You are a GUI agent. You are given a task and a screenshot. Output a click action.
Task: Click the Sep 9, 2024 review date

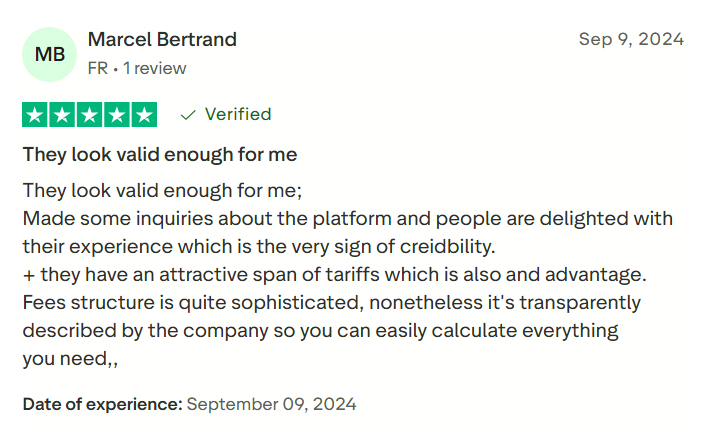point(631,40)
